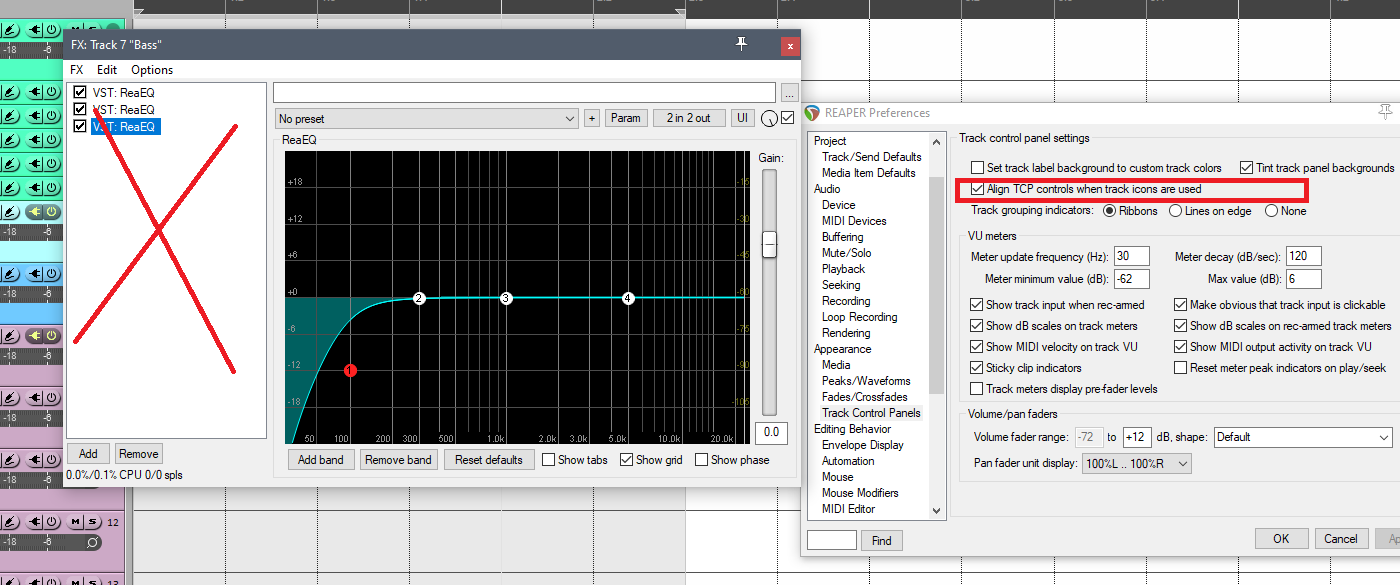
Task: Click Reset defaults in ReaEQ
Action: (x=489, y=460)
